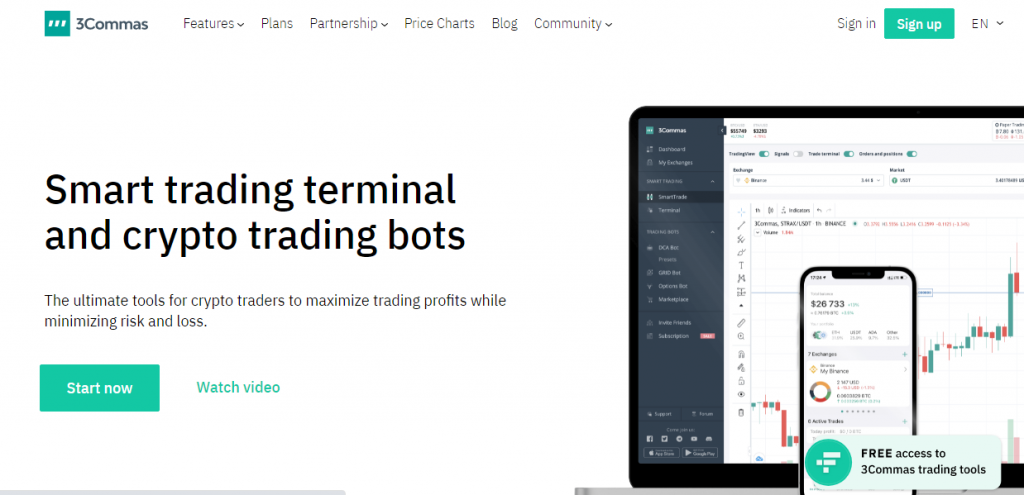Click the YouTube icon in sidebar
Image resolution: width=1024 pixels, height=495 pixels.
(x=694, y=439)
